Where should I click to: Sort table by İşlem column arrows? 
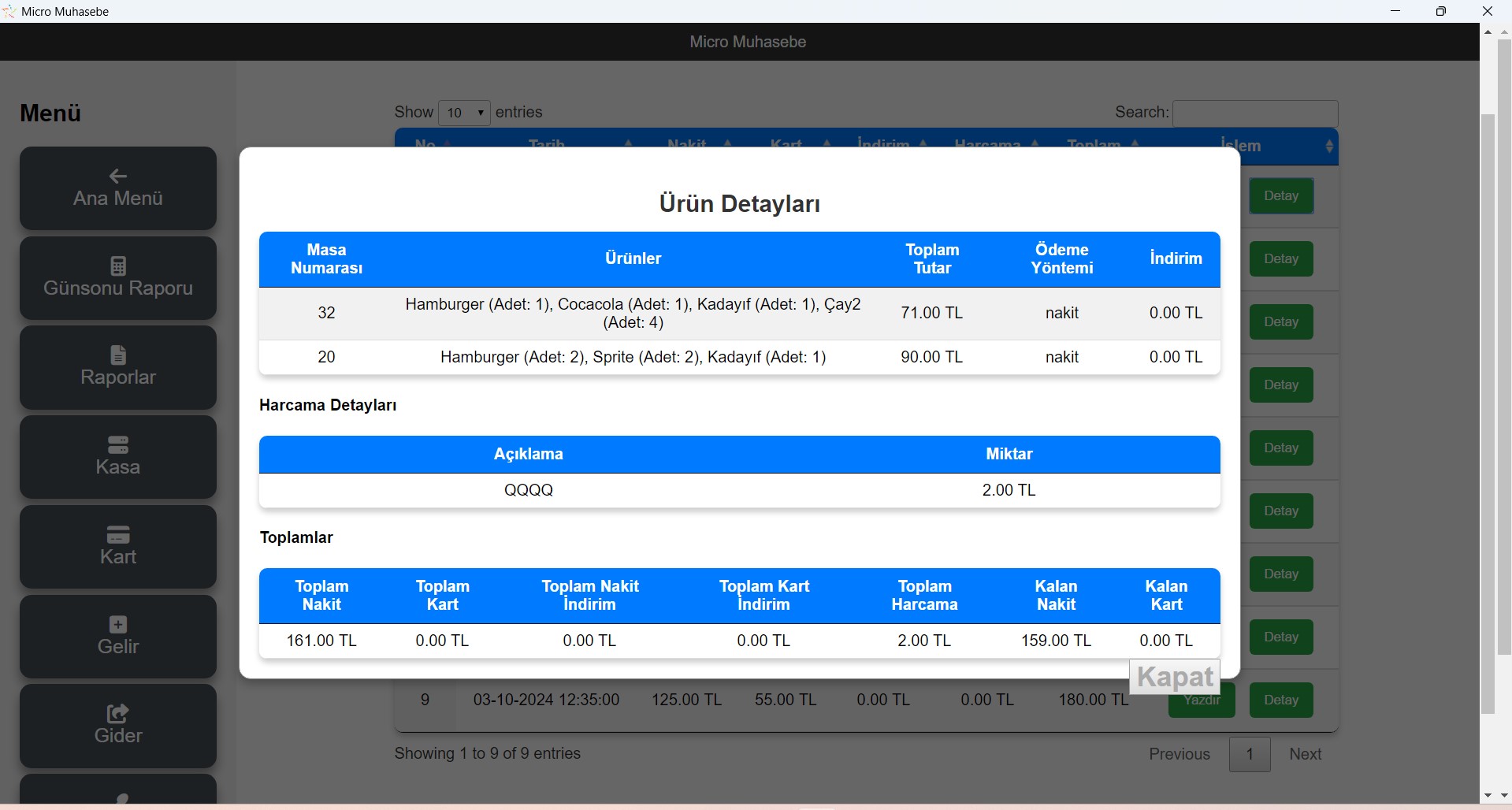[1329, 147]
